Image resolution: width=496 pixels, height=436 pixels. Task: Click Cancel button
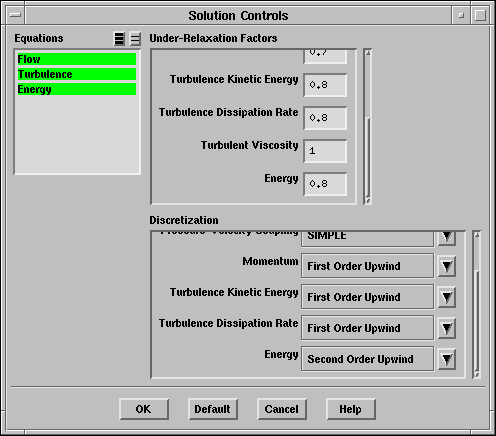[x=282, y=409]
